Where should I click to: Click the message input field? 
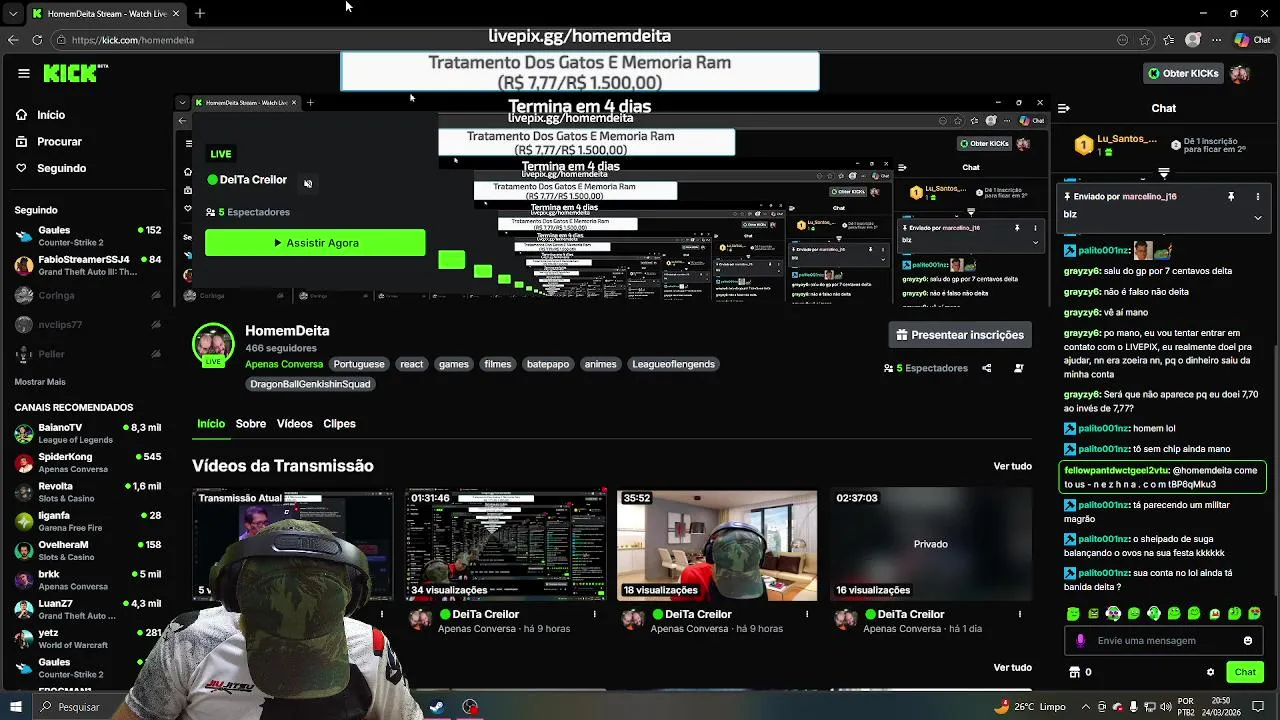click(1166, 641)
